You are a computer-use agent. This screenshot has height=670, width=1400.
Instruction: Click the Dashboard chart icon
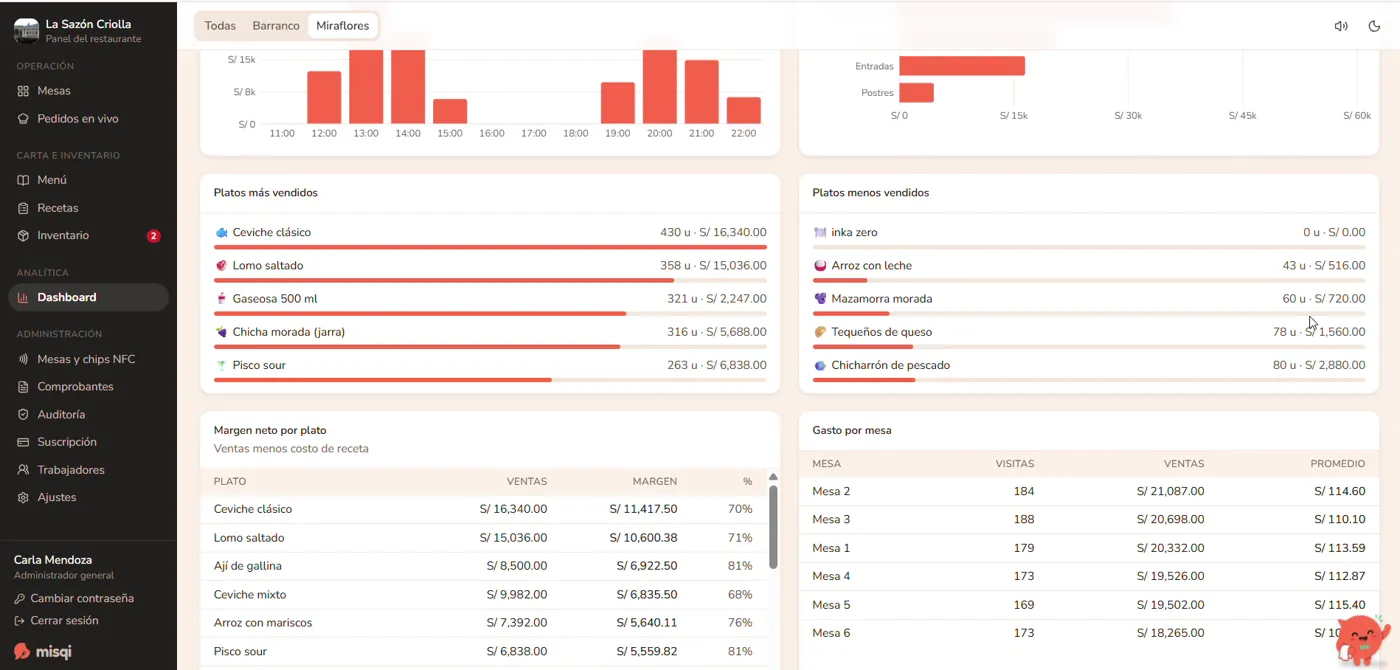[24, 297]
